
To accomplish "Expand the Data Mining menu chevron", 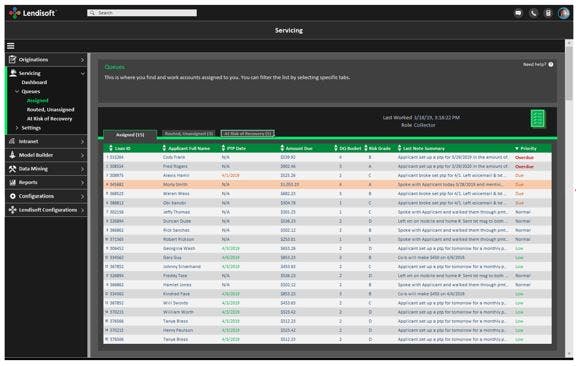I will pos(82,169).
